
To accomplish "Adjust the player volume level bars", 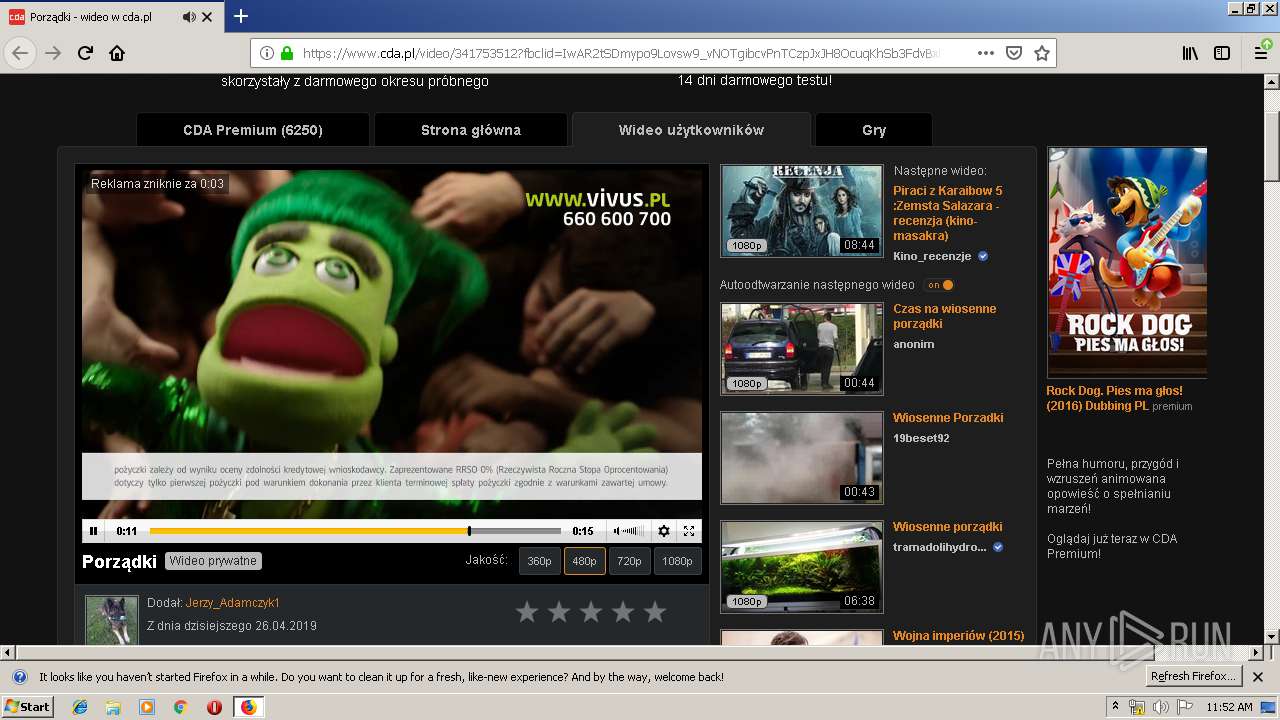I will pos(635,531).
